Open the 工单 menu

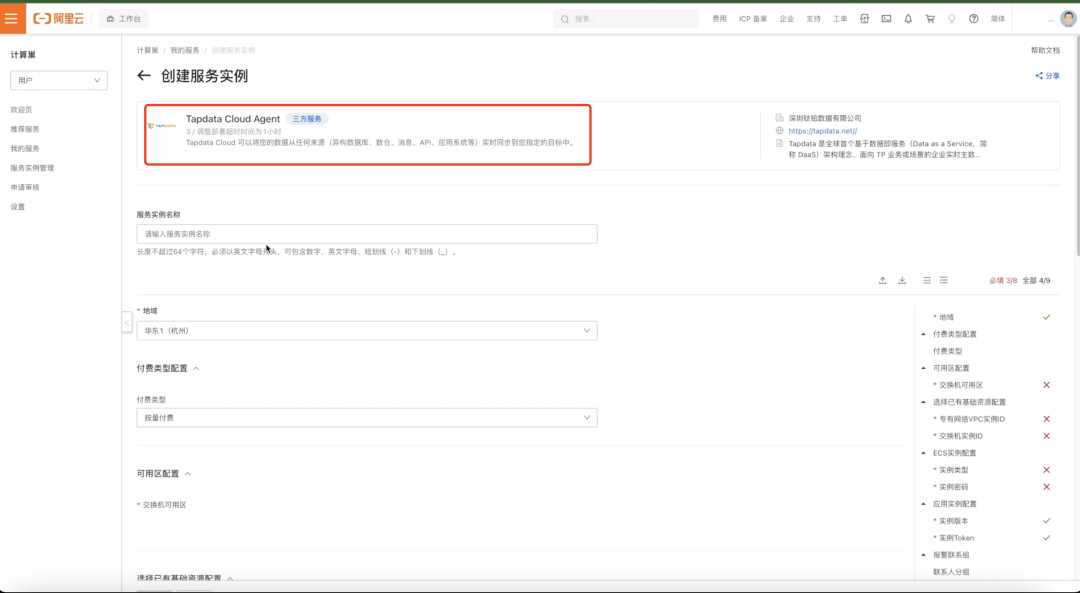click(x=840, y=19)
